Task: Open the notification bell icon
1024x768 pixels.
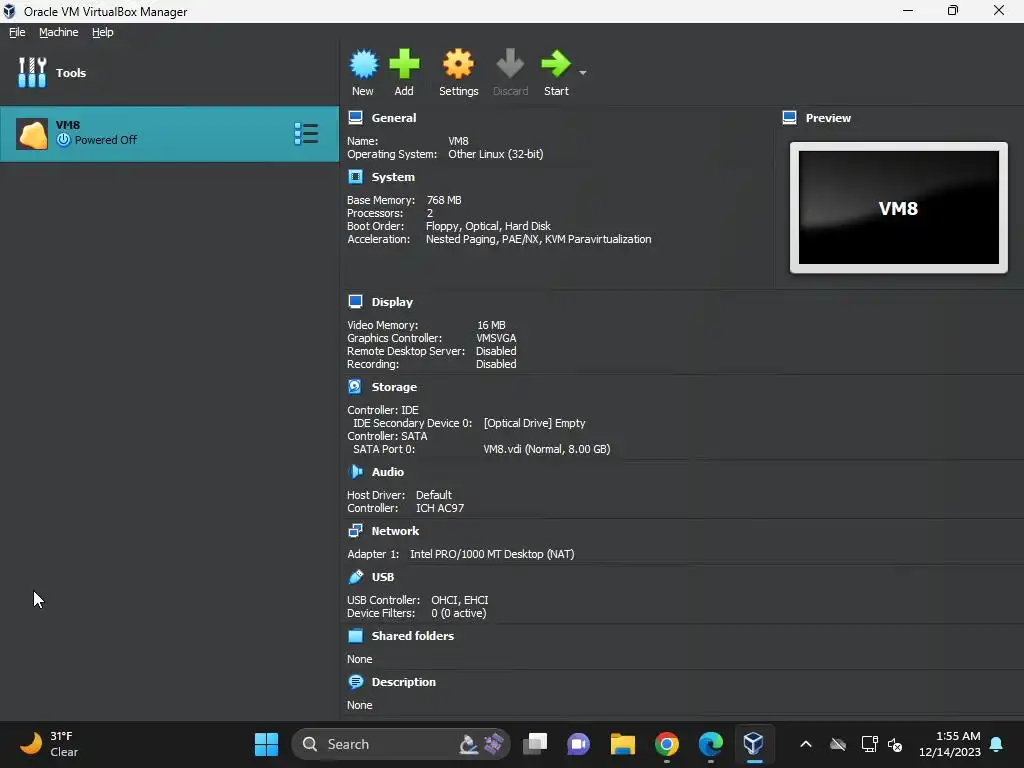Action: point(997,744)
